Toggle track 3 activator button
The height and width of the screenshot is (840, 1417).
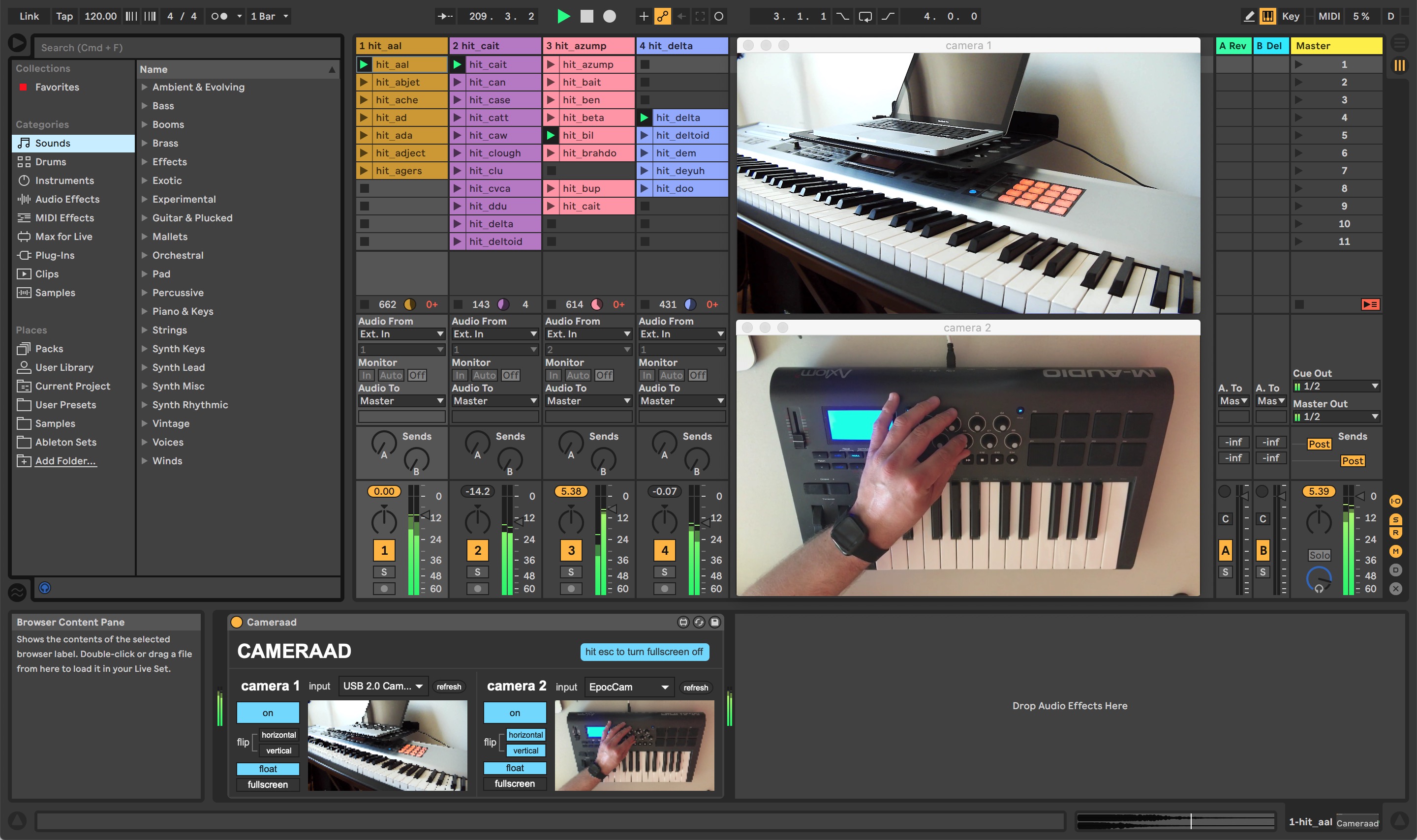(x=571, y=550)
